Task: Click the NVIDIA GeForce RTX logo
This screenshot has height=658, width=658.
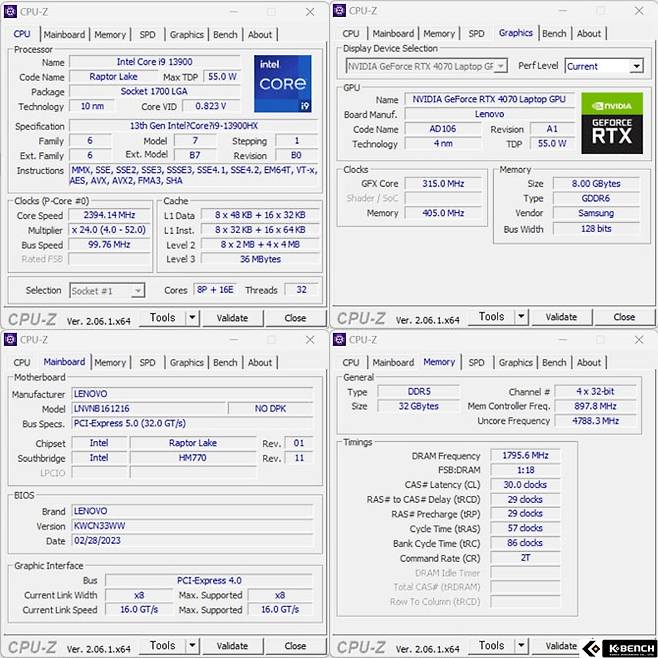Action: pos(611,123)
